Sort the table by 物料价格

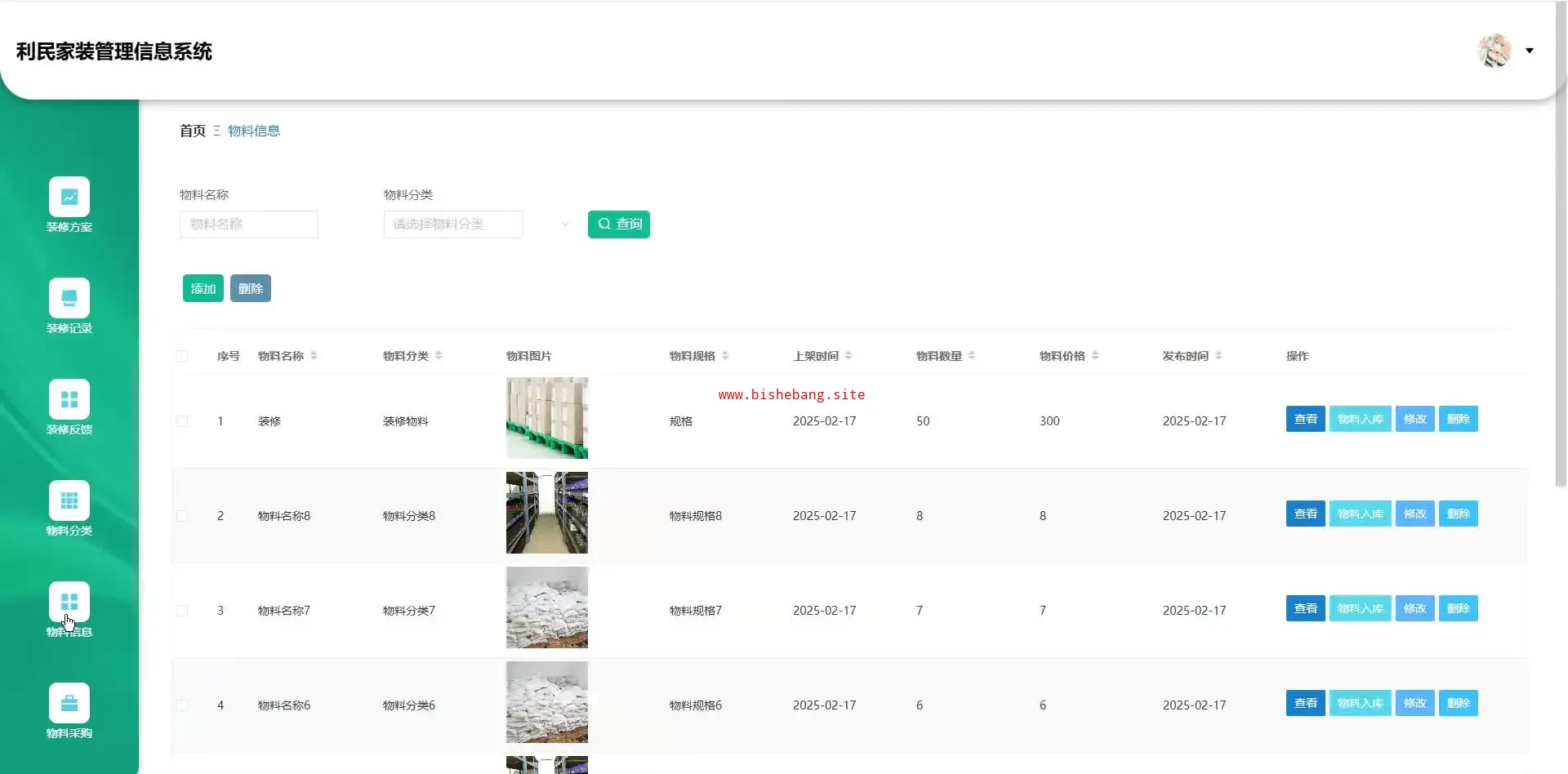pyautogui.click(x=1095, y=356)
